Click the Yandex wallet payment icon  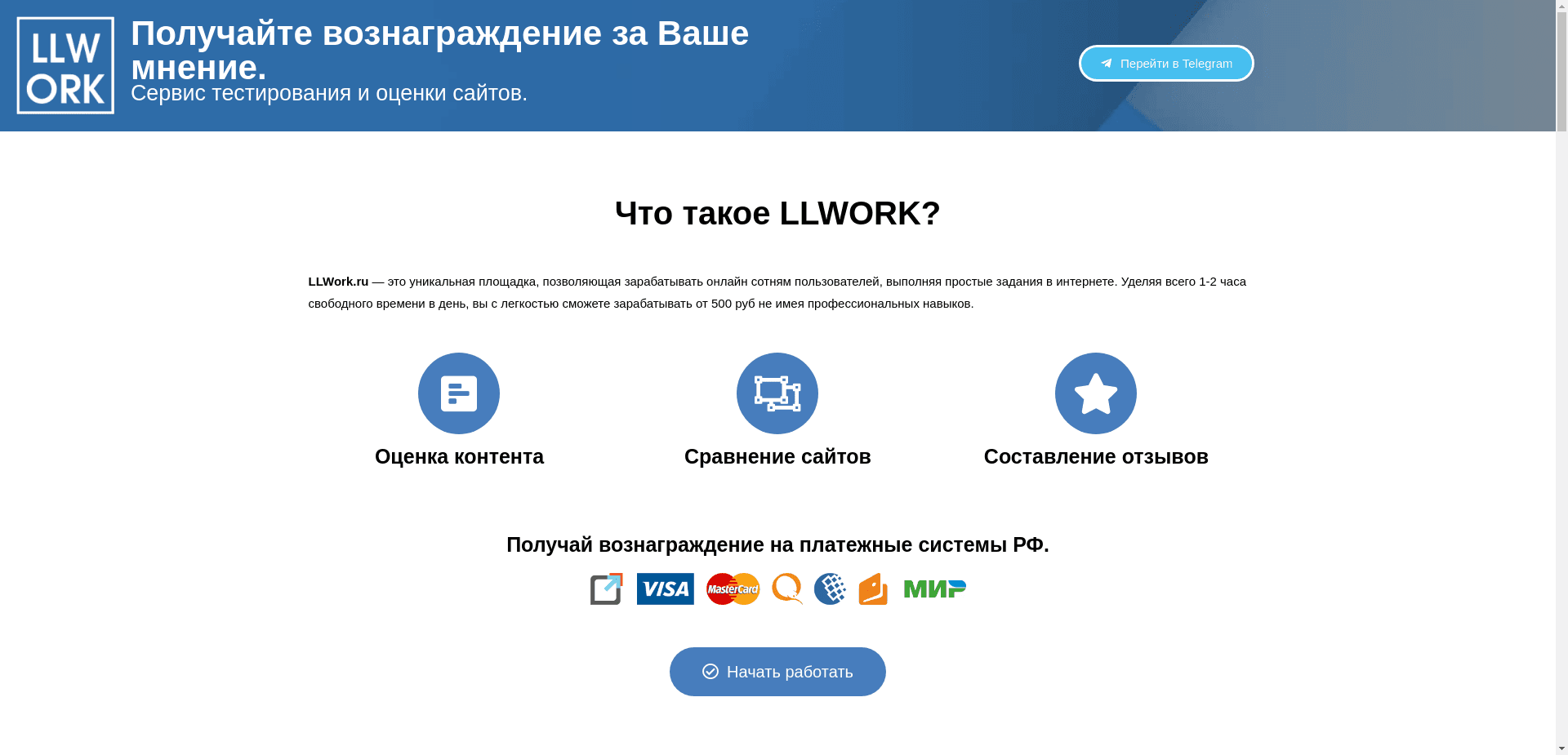click(873, 588)
